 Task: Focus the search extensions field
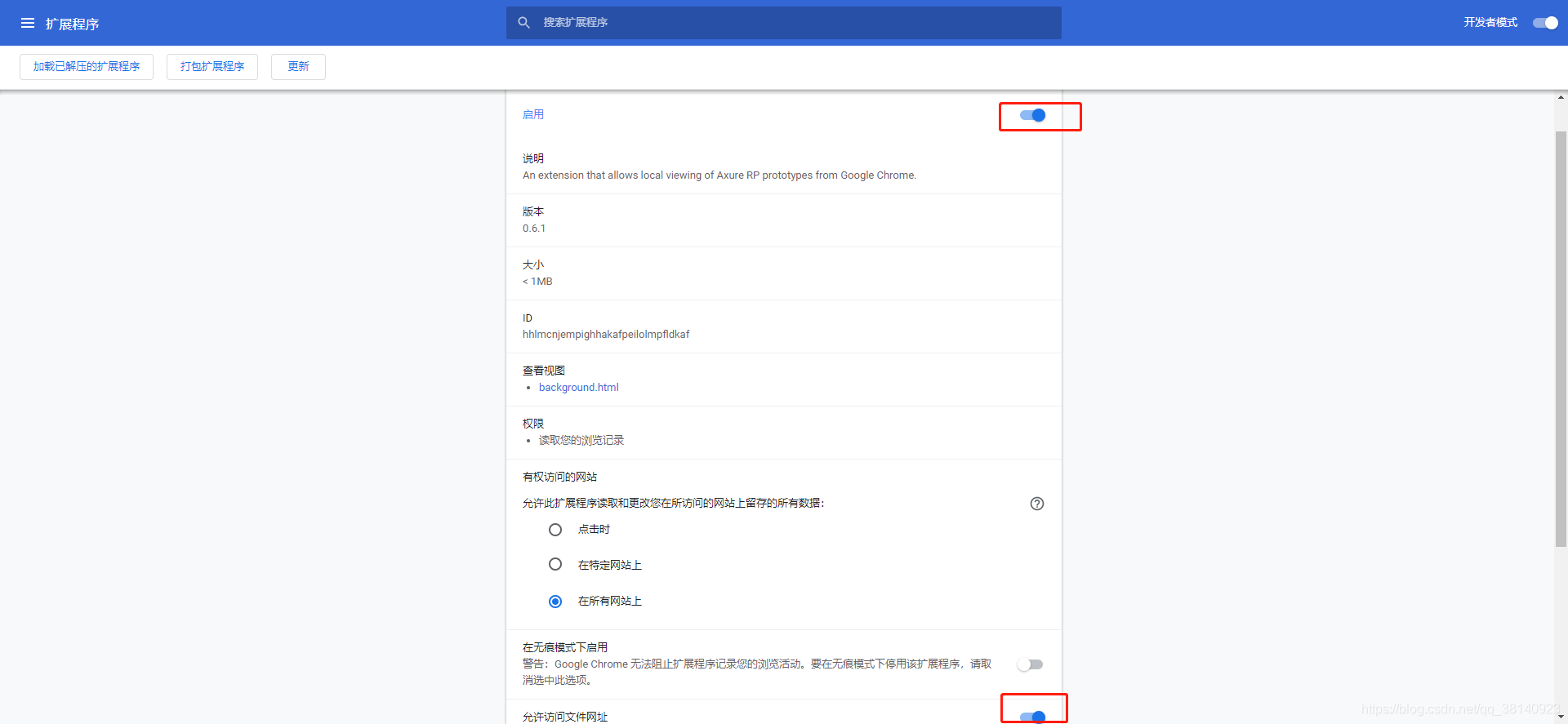pos(784,23)
